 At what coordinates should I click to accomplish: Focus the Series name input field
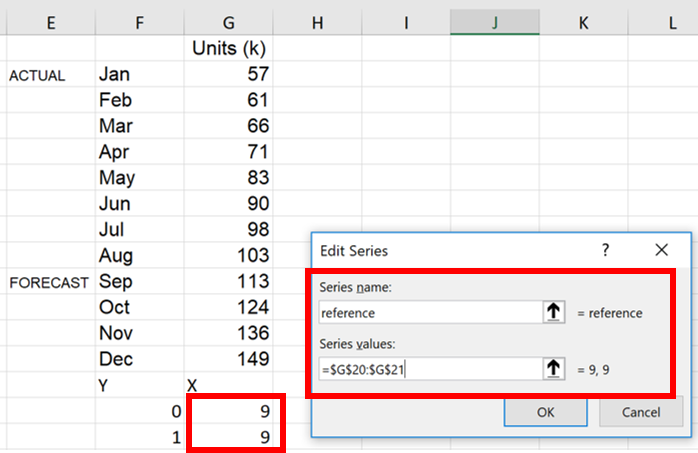[x=430, y=312]
